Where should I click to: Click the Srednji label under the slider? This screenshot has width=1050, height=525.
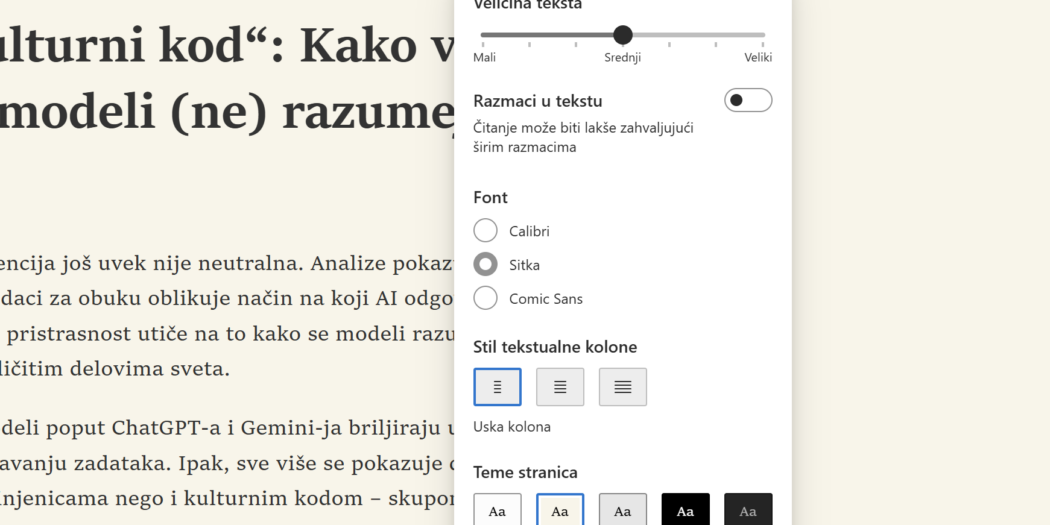(622, 58)
